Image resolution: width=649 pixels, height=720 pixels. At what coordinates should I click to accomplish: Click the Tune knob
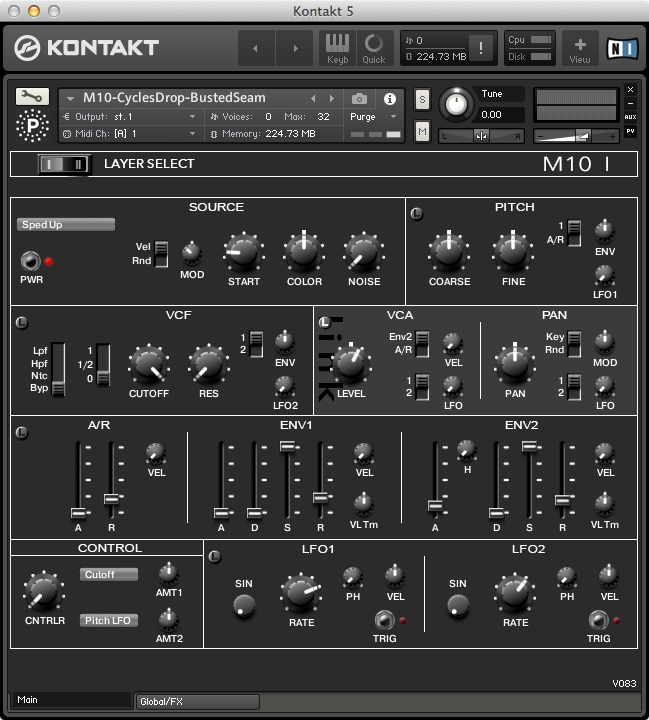click(456, 105)
